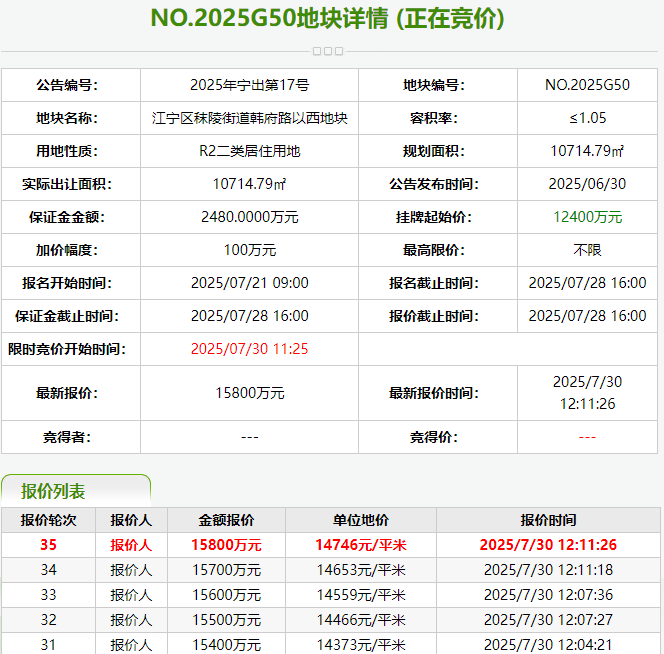The height and width of the screenshot is (654, 664).
Task: Click the red 限时竞价开始时间 value 2025/07/30 11:25
Action: [249, 349]
